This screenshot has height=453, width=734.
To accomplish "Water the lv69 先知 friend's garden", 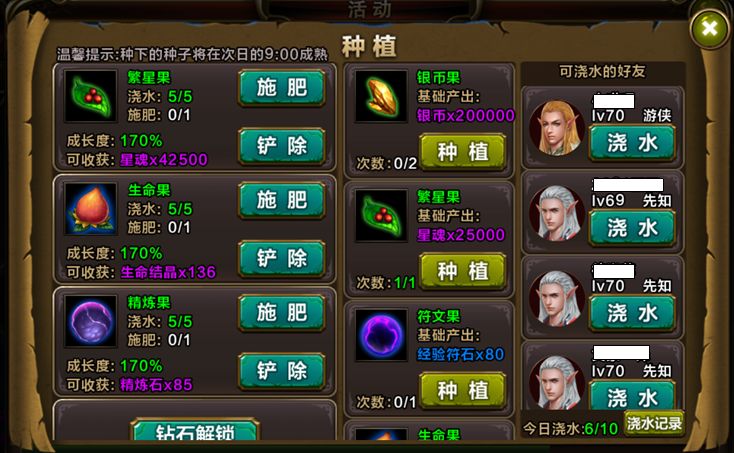I will pyautogui.click(x=632, y=228).
